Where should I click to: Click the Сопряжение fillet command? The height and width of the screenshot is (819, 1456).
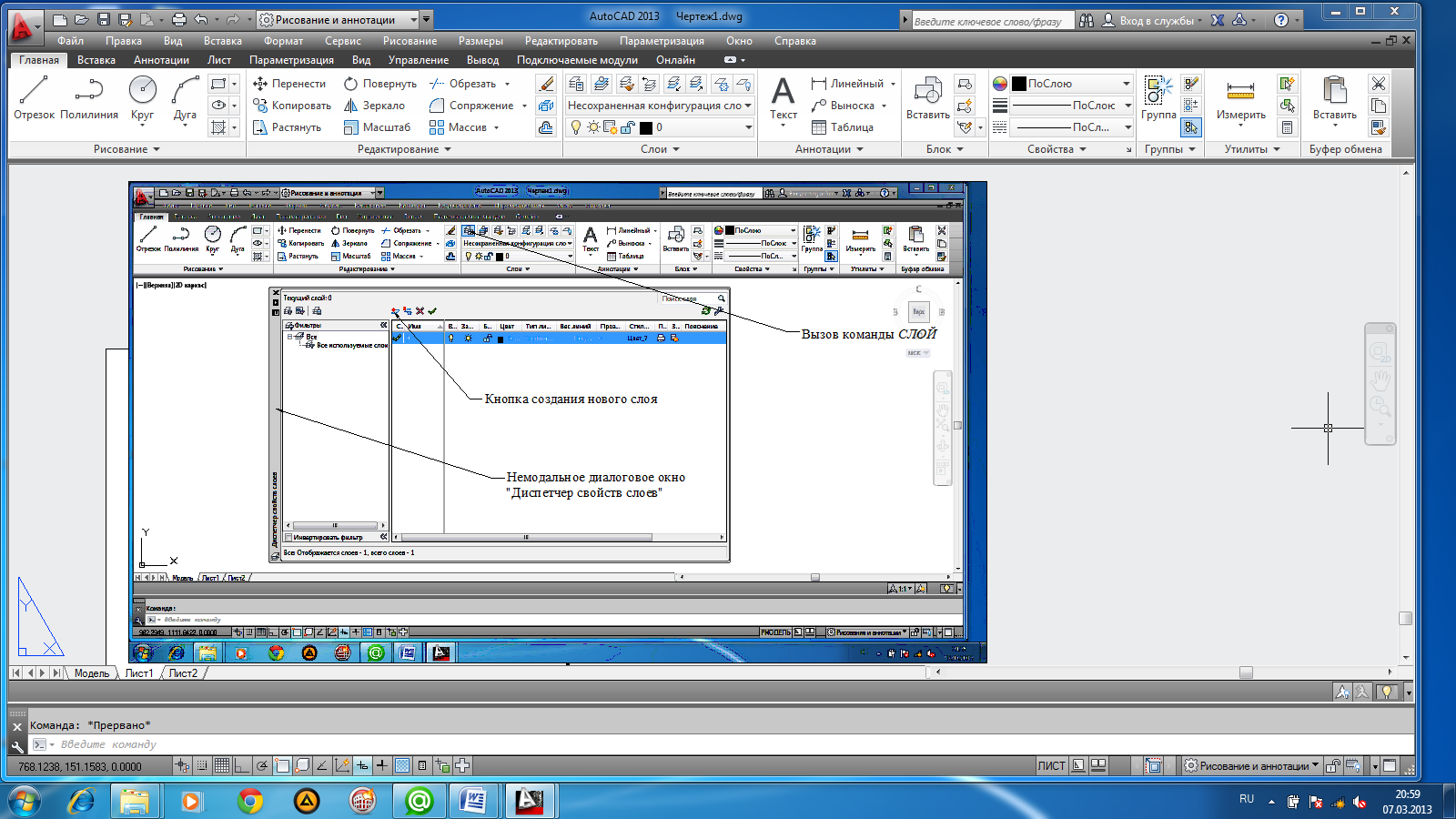[472, 106]
